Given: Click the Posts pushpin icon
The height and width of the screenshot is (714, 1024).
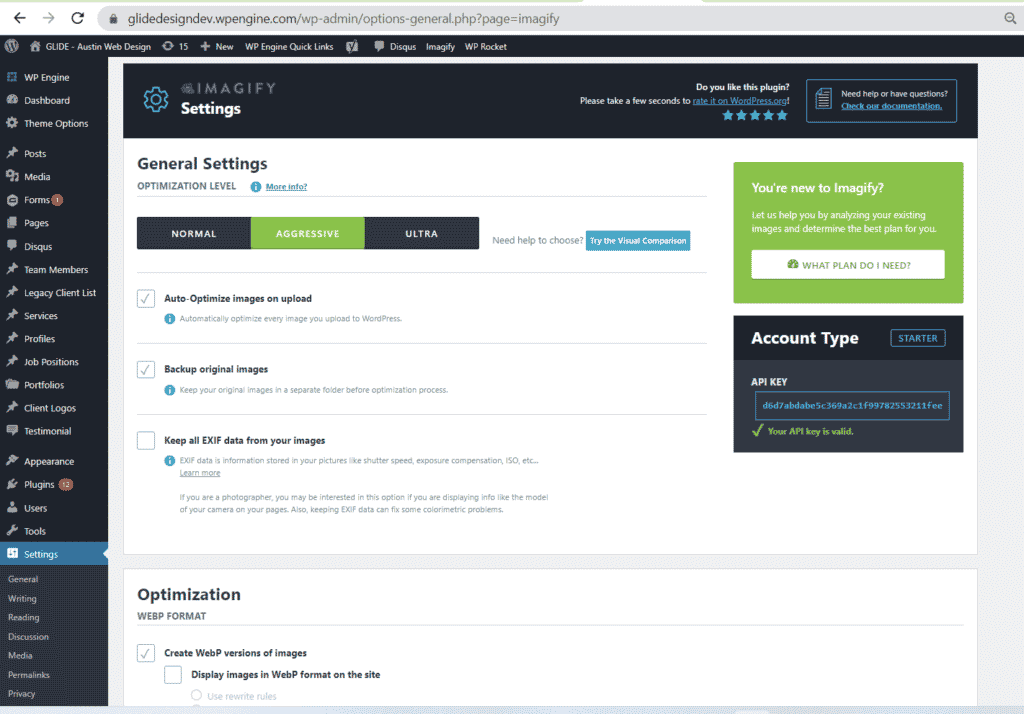Looking at the screenshot, I should click(x=12, y=153).
